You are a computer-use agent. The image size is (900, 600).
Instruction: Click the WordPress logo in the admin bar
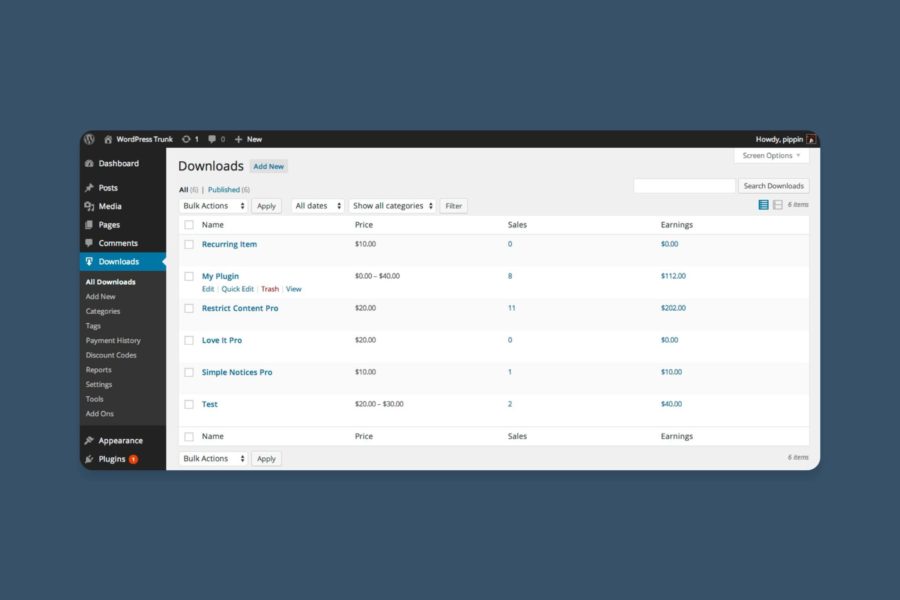89,139
